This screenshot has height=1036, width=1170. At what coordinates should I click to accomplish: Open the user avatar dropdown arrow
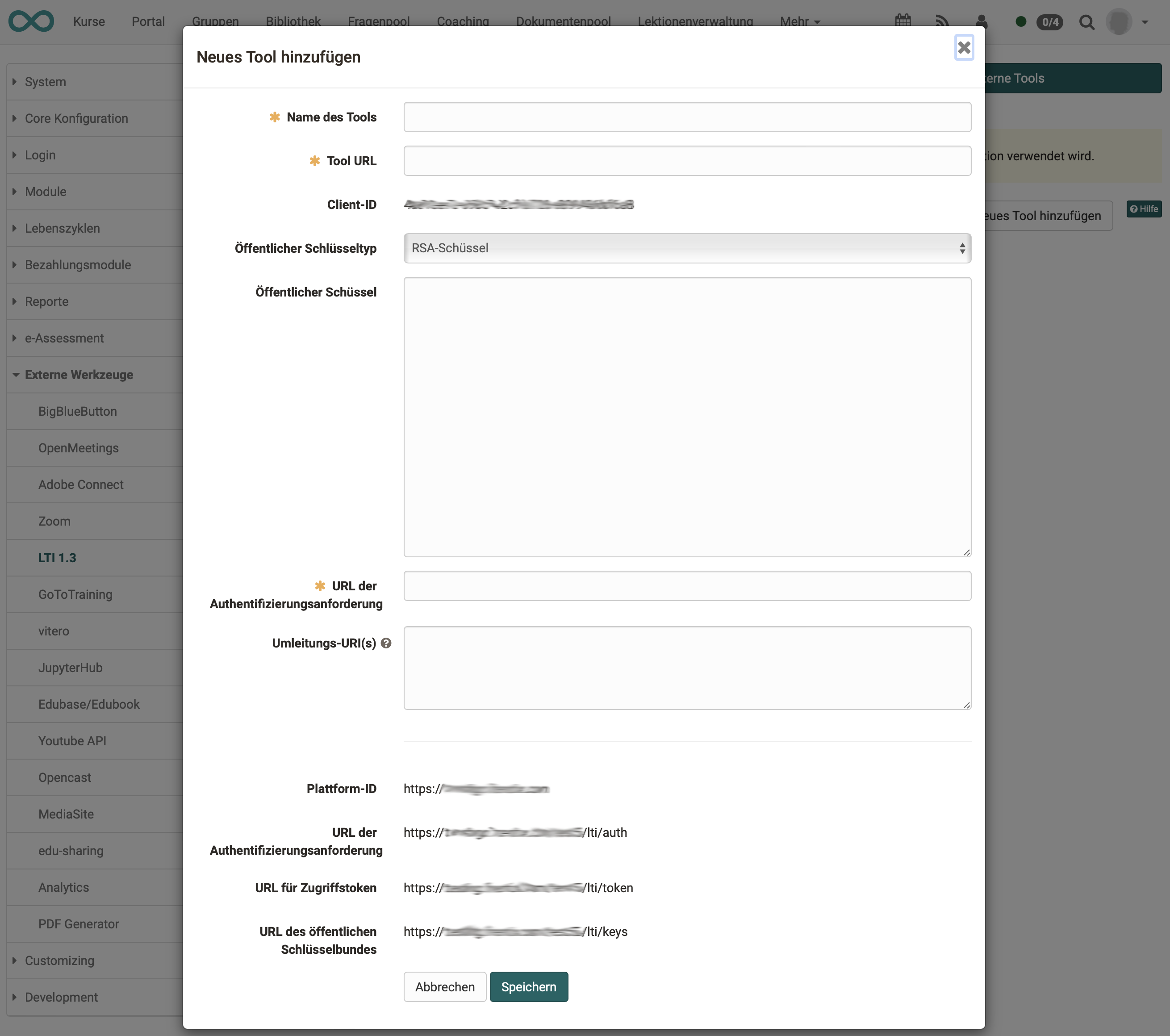point(1145,22)
